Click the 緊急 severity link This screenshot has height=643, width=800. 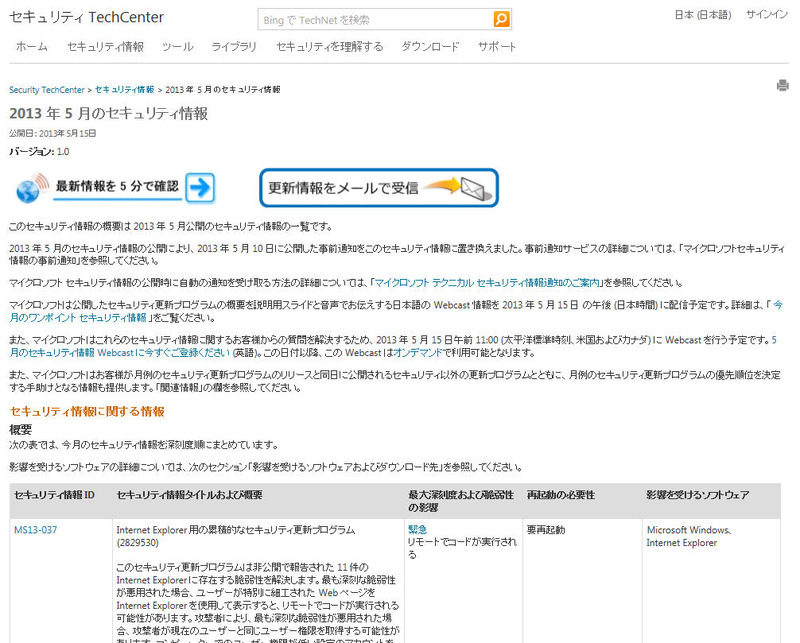pos(417,529)
